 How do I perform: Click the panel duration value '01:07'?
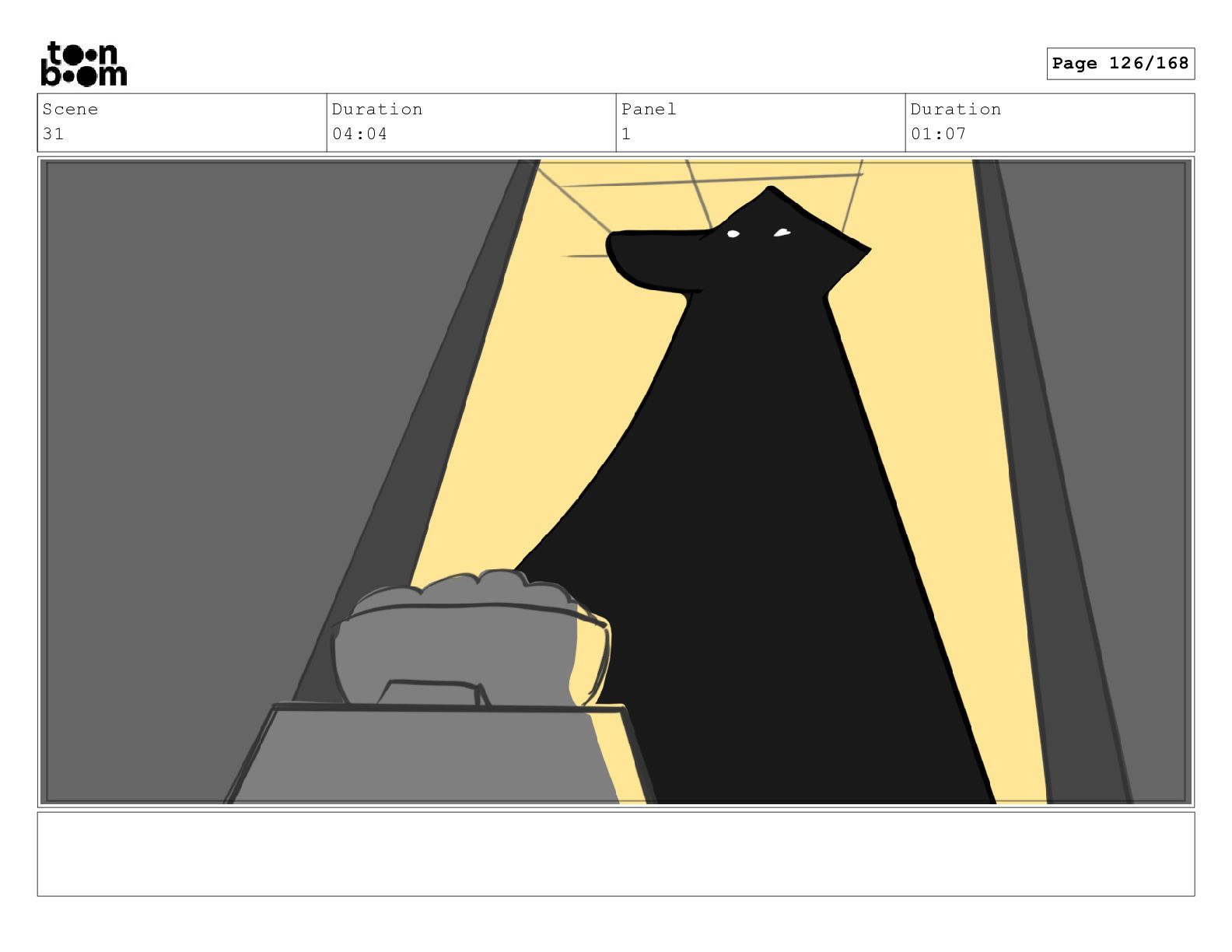click(x=938, y=134)
